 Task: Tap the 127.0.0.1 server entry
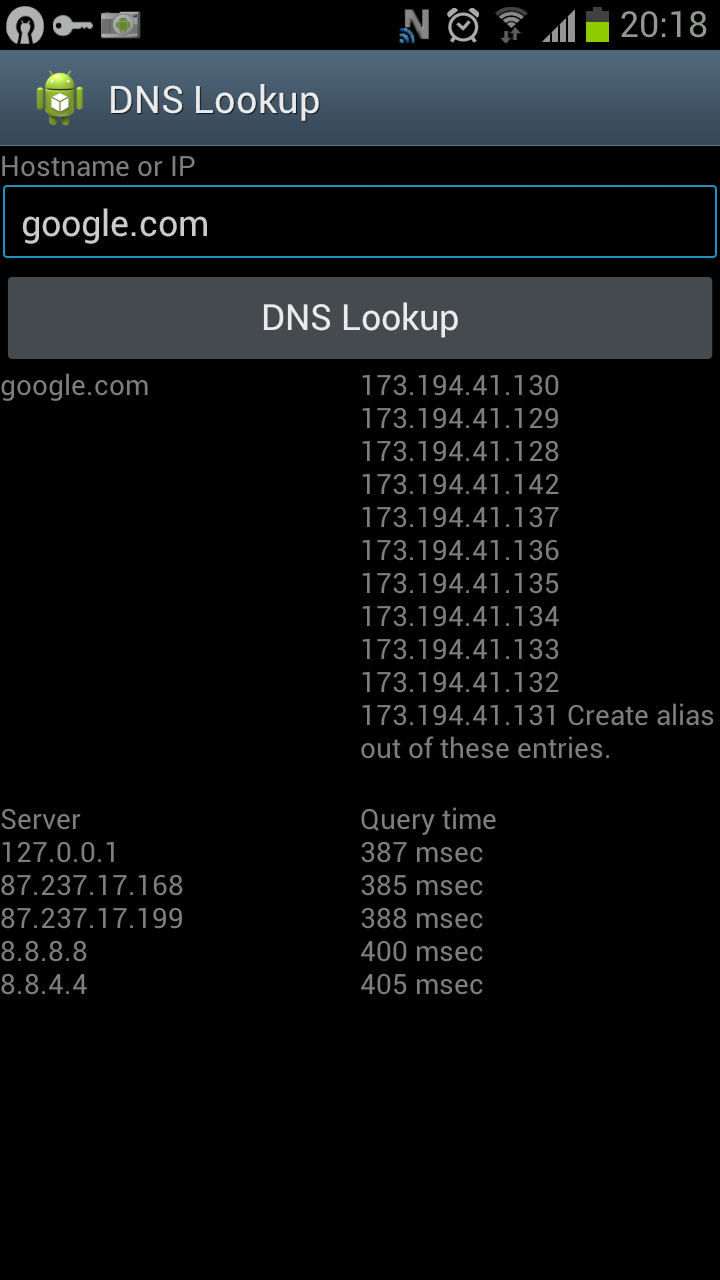coord(59,853)
